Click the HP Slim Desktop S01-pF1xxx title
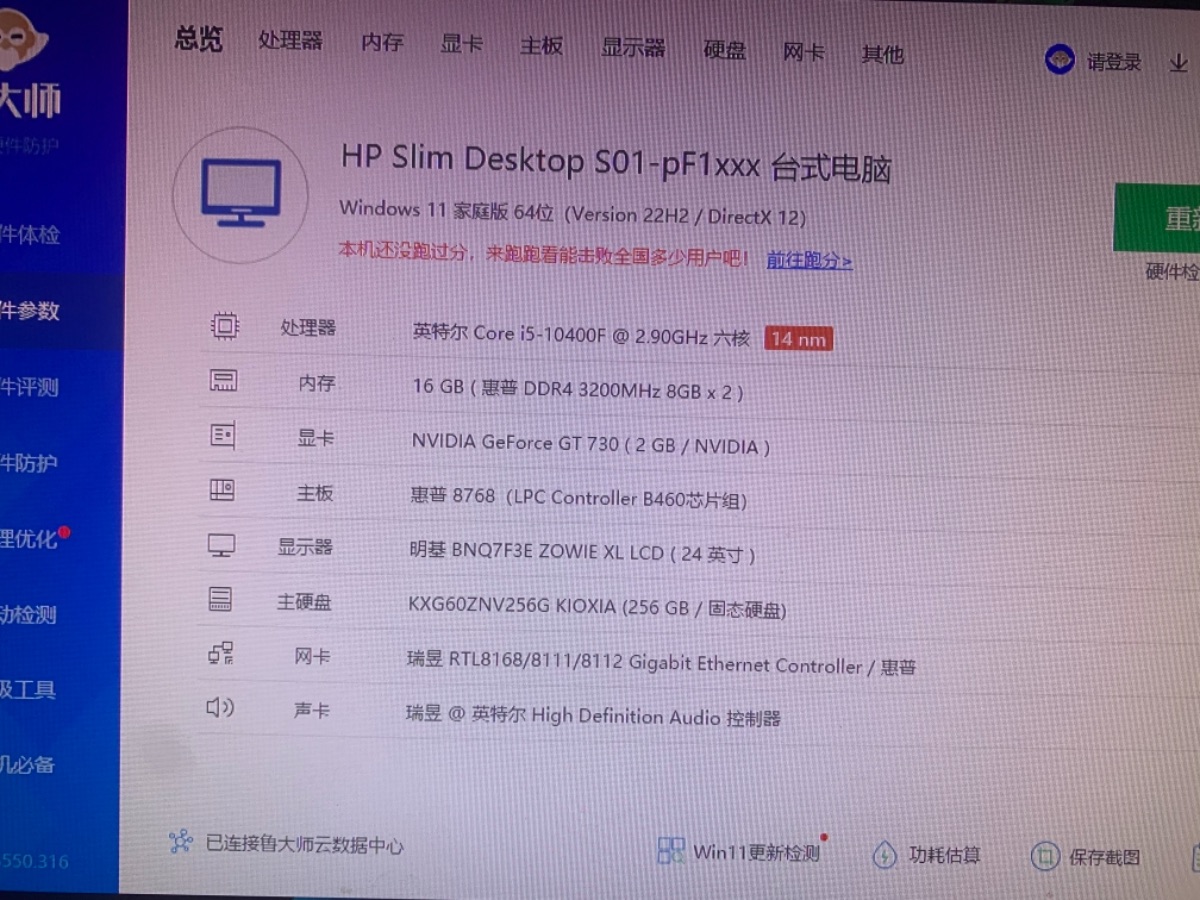Image resolution: width=1200 pixels, height=900 pixels. (x=616, y=163)
